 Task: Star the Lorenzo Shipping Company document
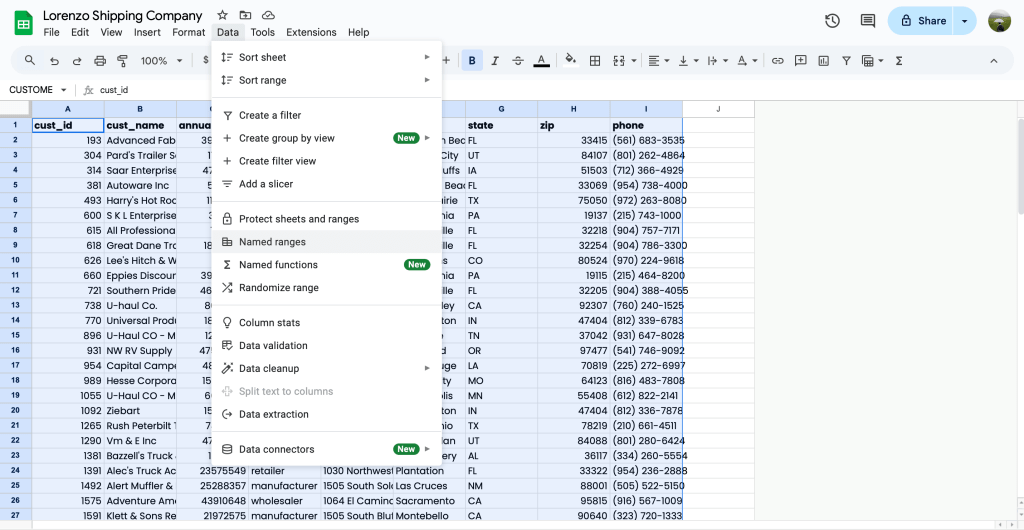[222, 15]
